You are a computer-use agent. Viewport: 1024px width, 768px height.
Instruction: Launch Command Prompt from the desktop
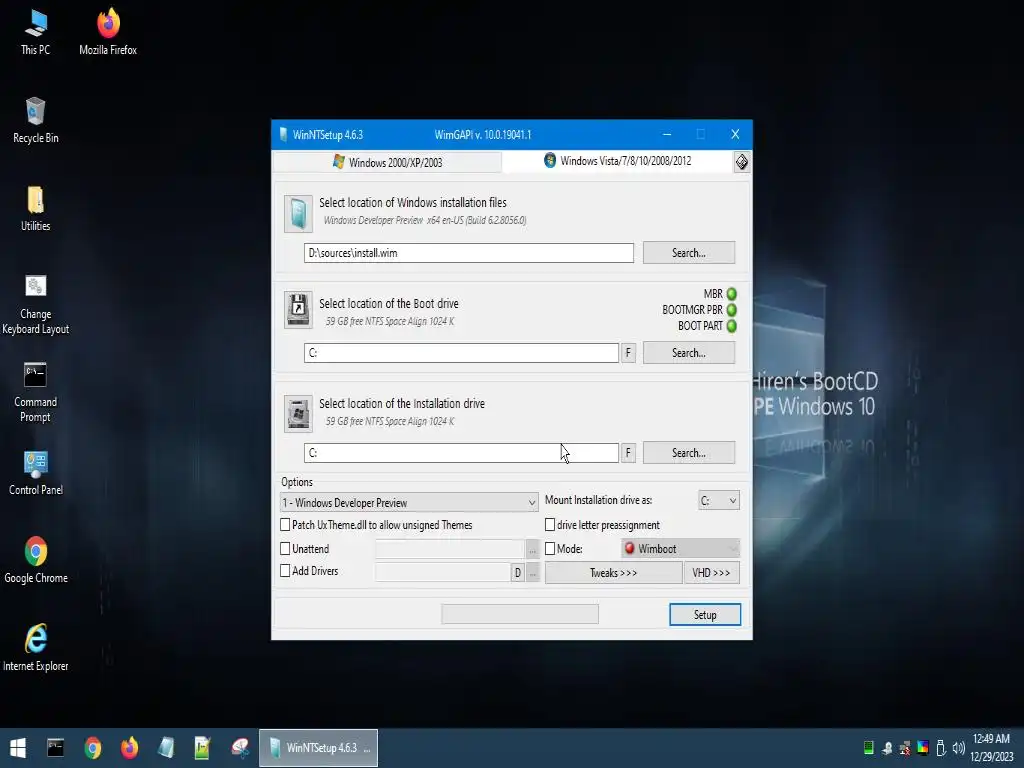tap(35, 392)
